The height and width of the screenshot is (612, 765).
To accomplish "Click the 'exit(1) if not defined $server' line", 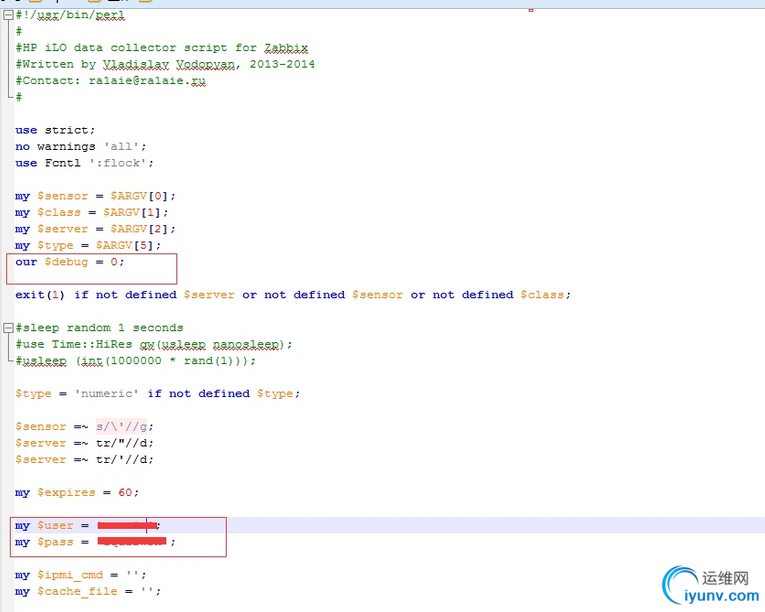I will [293, 295].
